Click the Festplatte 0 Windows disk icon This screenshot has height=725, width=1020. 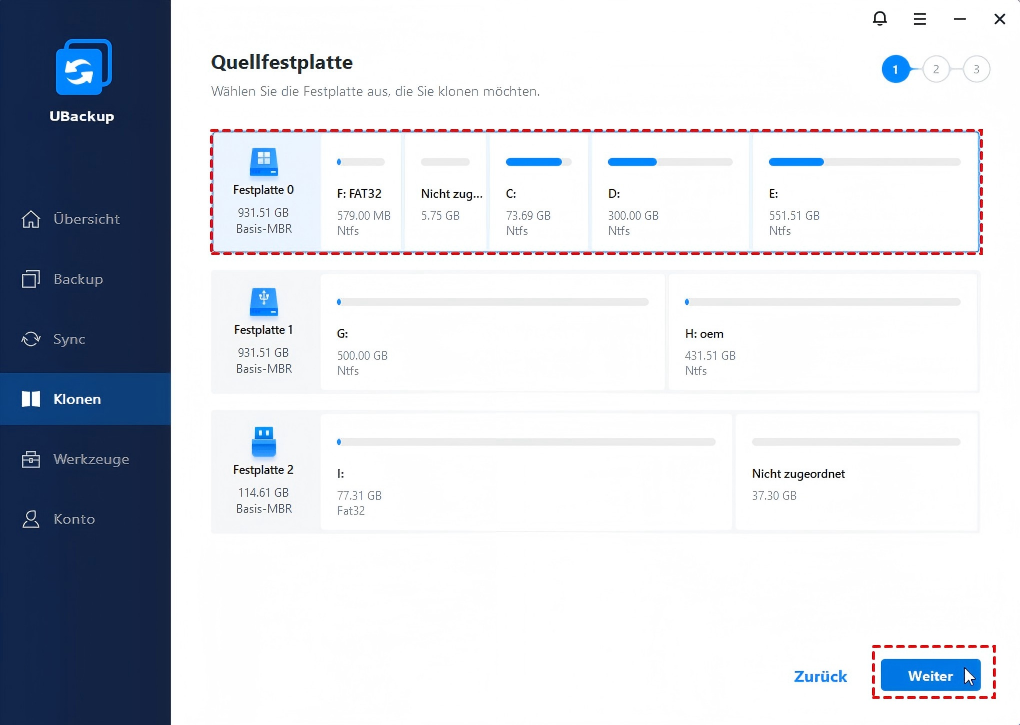coord(263,160)
